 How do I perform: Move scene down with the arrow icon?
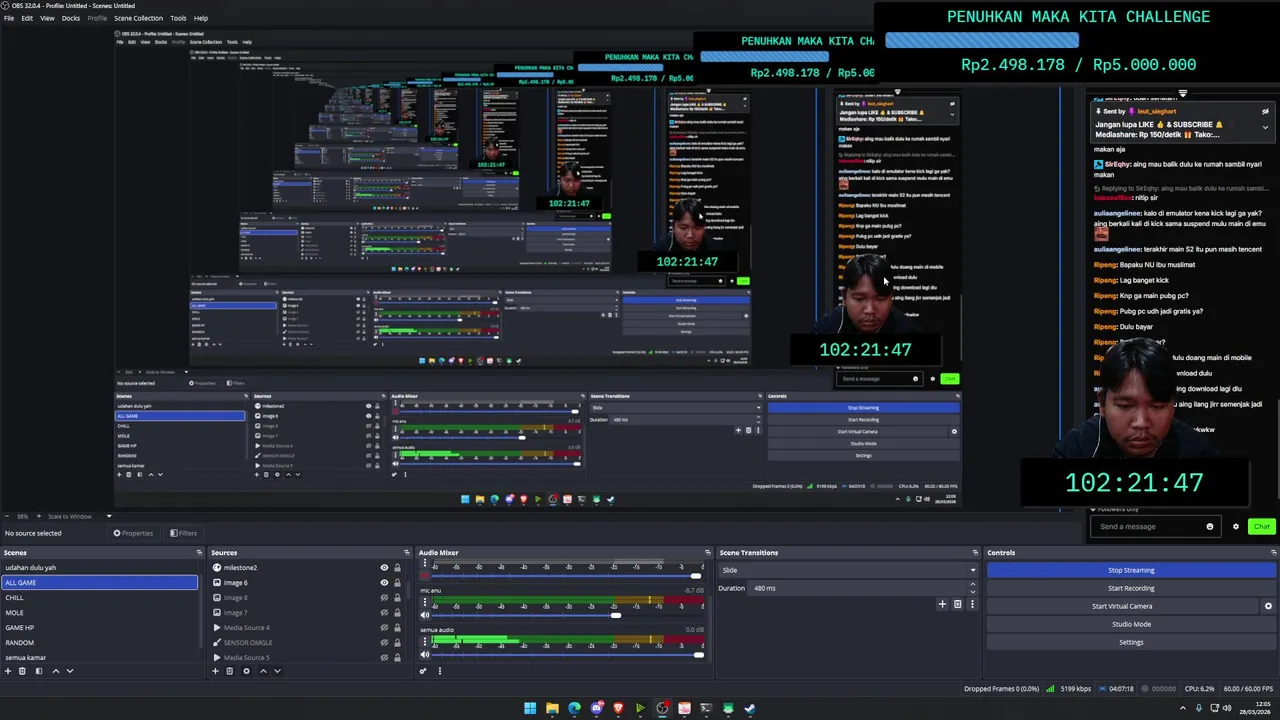[x=70, y=671]
